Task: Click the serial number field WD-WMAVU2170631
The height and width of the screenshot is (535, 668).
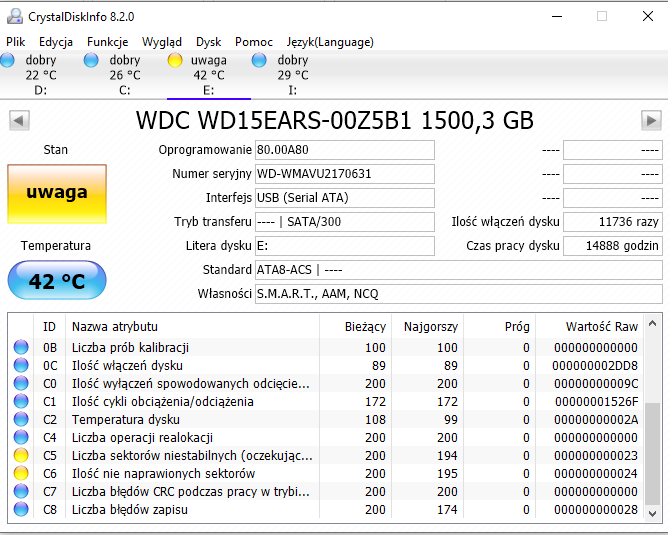Action: pyautogui.click(x=345, y=174)
